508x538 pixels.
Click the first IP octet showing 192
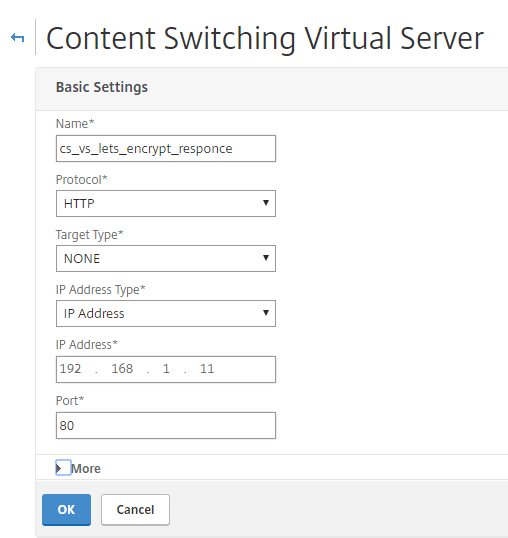pos(71,369)
